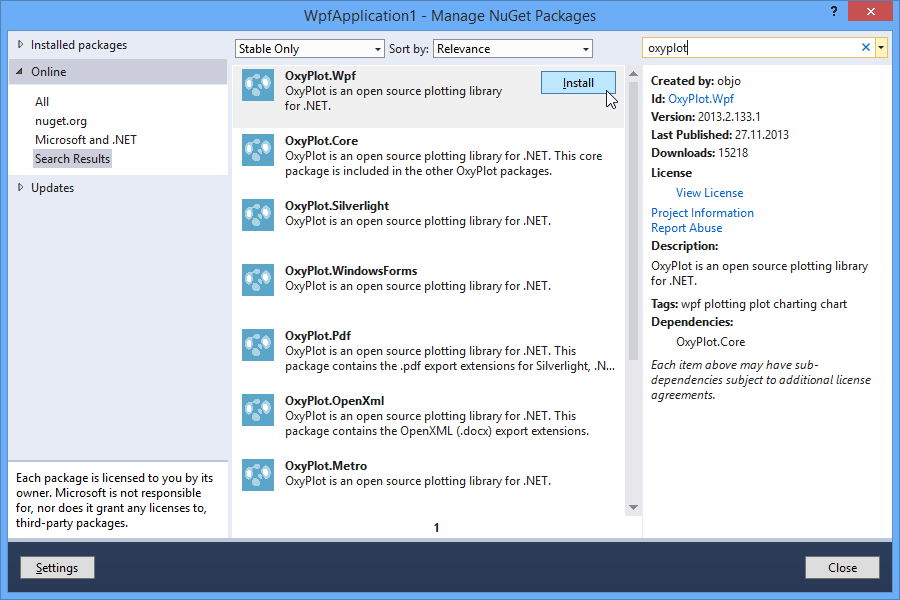
Task: Open the Sort by Relevance dropdown
Action: click(x=512, y=48)
